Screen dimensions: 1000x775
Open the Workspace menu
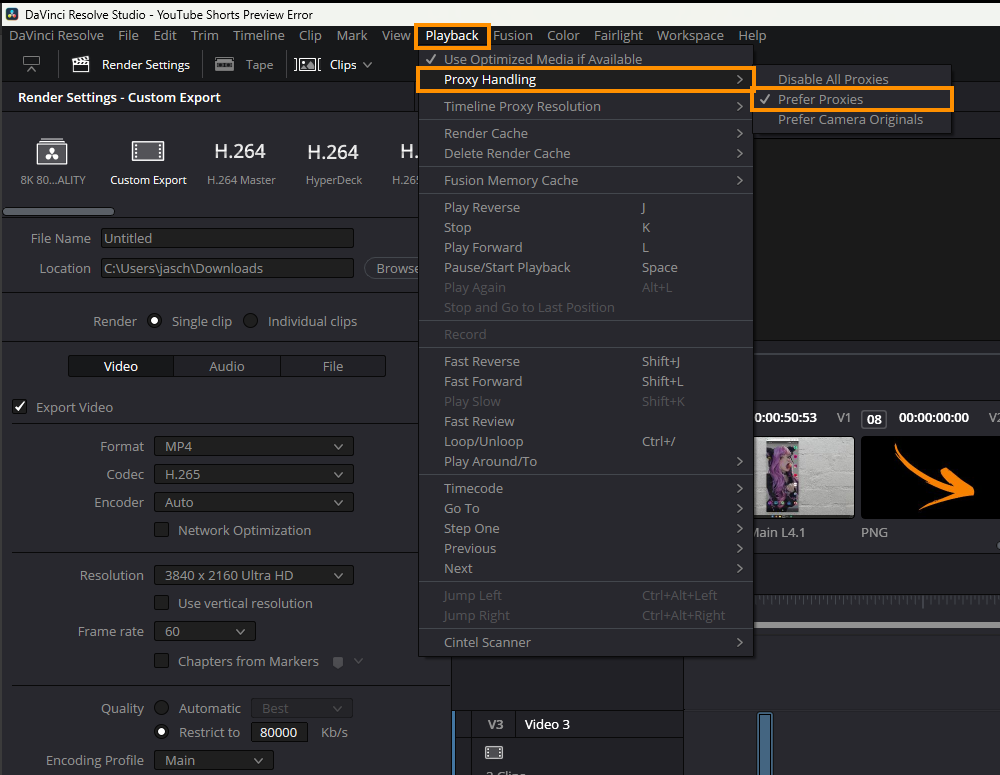pos(690,36)
